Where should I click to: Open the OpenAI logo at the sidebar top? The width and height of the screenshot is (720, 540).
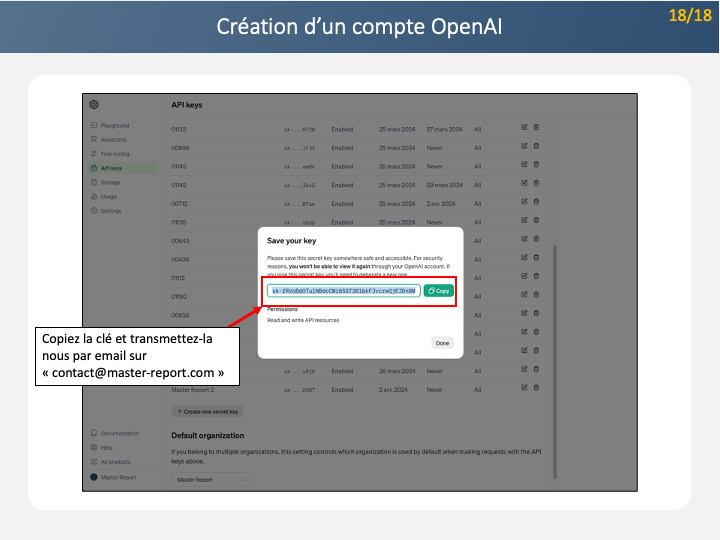pyautogui.click(x=93, y=104)
